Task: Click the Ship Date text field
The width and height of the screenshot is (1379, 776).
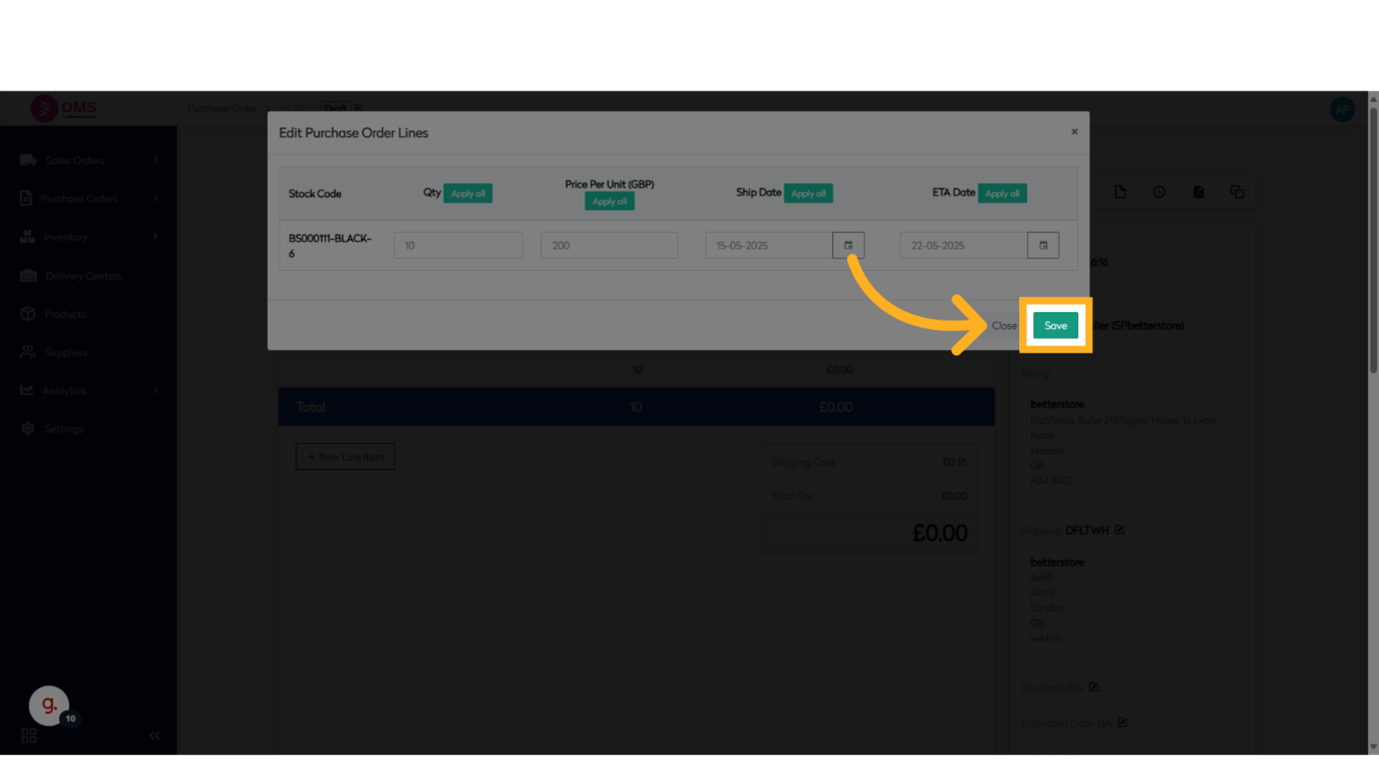Action: 768,245
